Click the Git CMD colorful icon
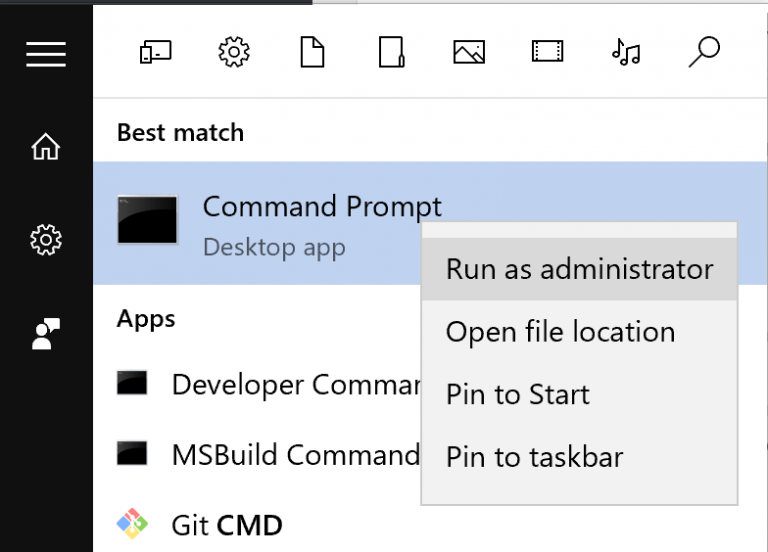Screen dimensions: 768x552 click(x=132, y=524)
